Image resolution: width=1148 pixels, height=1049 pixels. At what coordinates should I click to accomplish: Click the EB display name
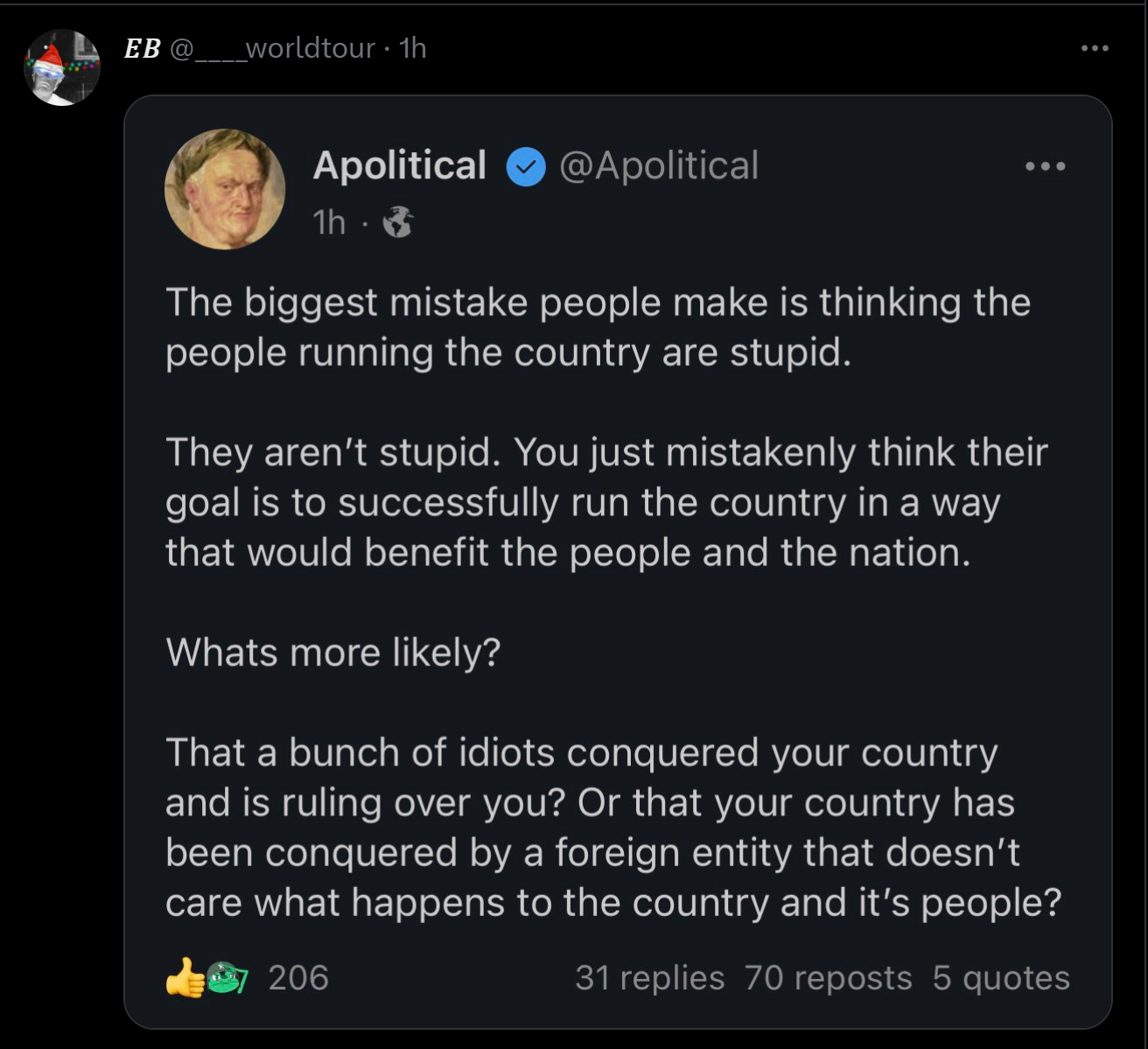tap(143, 48)
